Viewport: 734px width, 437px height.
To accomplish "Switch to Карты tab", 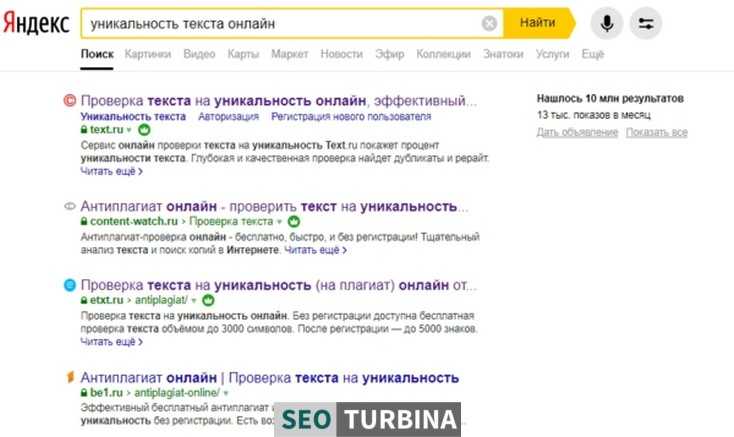I will 243,54.
